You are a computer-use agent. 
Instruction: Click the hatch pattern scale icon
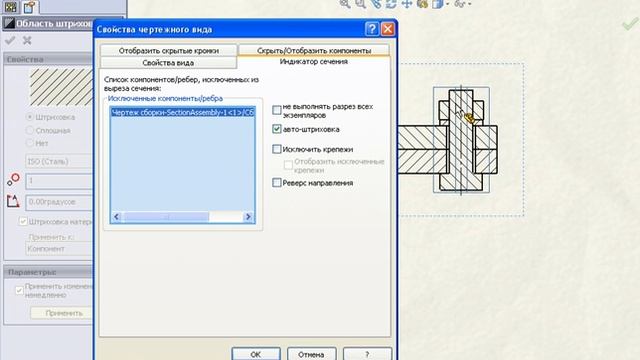click(x=13, y=180)
